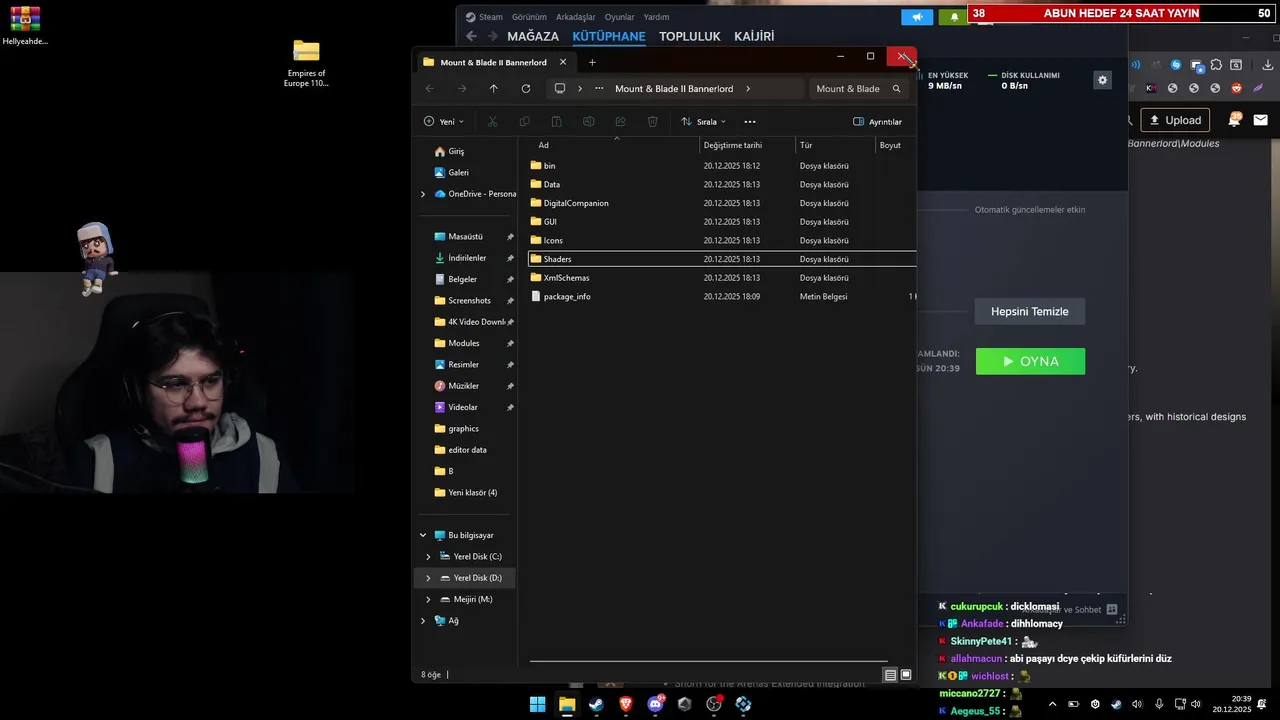Open the Empires of Europe desktop folder
Screen dimensions: 1280x720
pyautogui.click(x=306, y=63)
